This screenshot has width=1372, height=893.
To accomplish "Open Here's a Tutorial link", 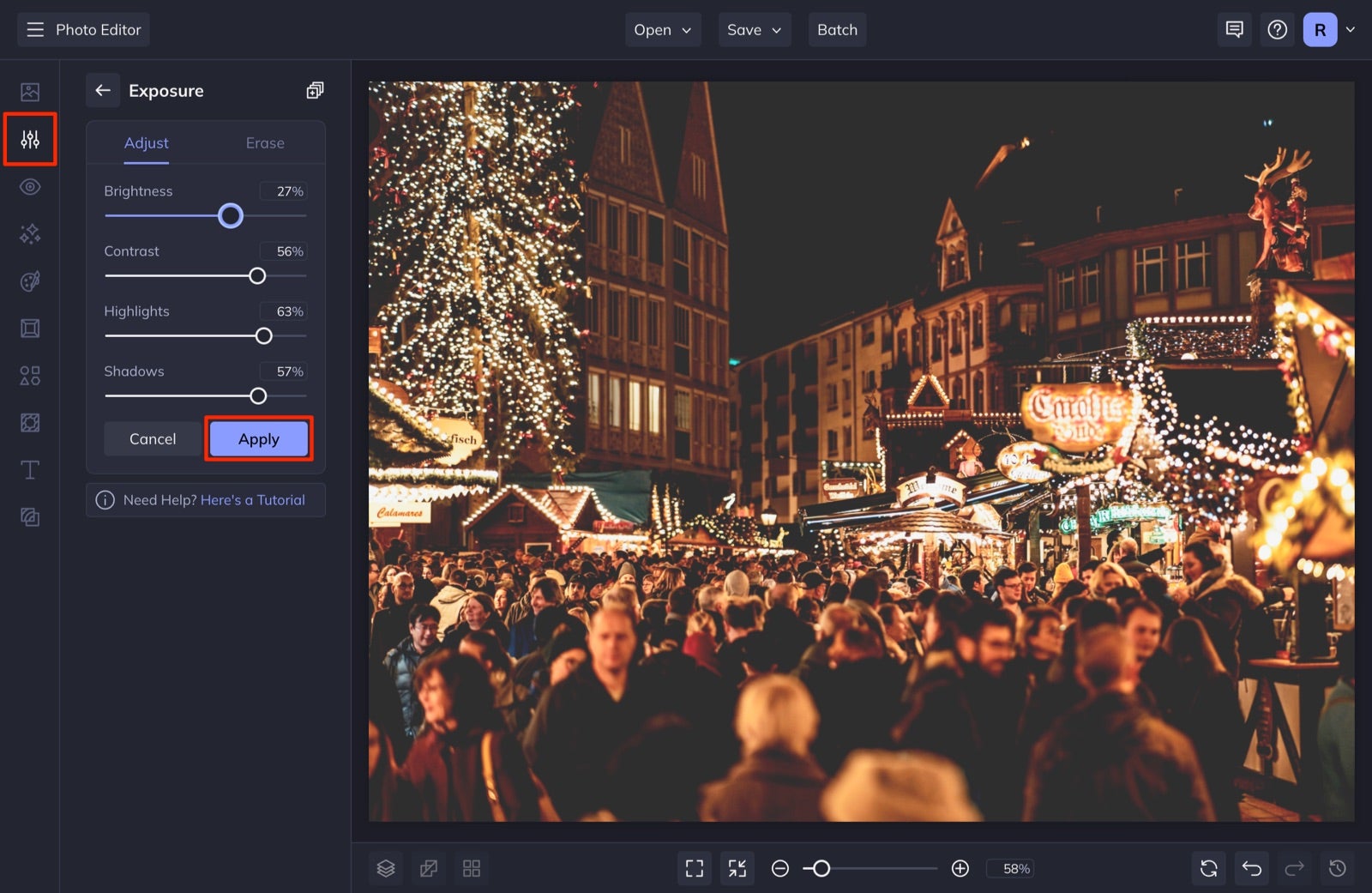I will [253, 499].
